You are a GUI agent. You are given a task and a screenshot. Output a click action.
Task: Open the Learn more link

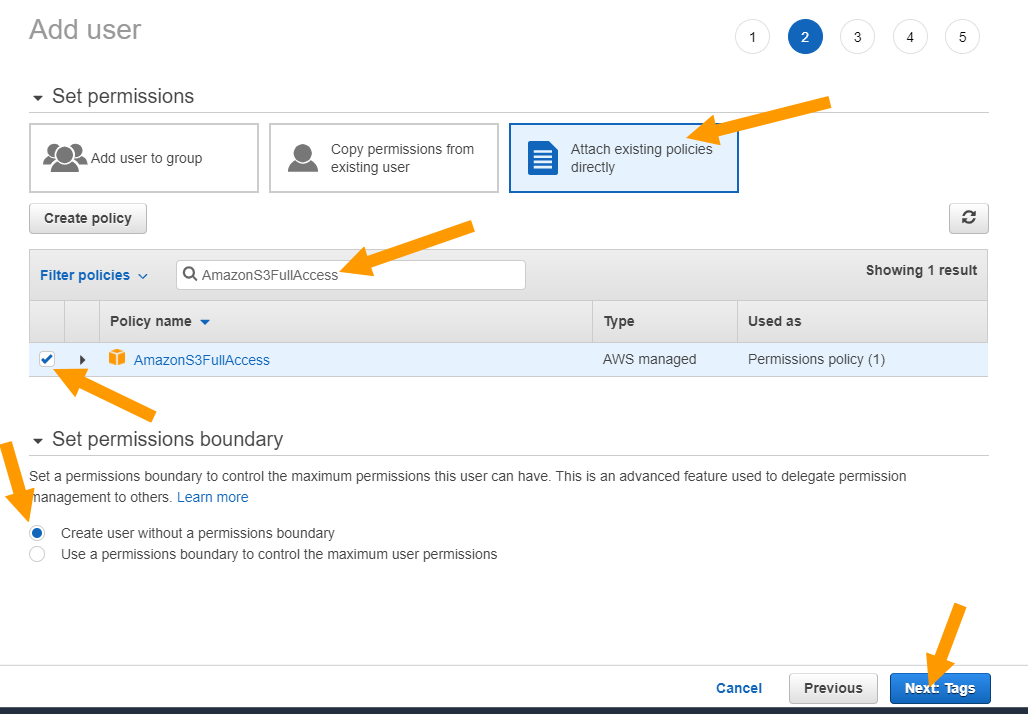coord(212,497)
